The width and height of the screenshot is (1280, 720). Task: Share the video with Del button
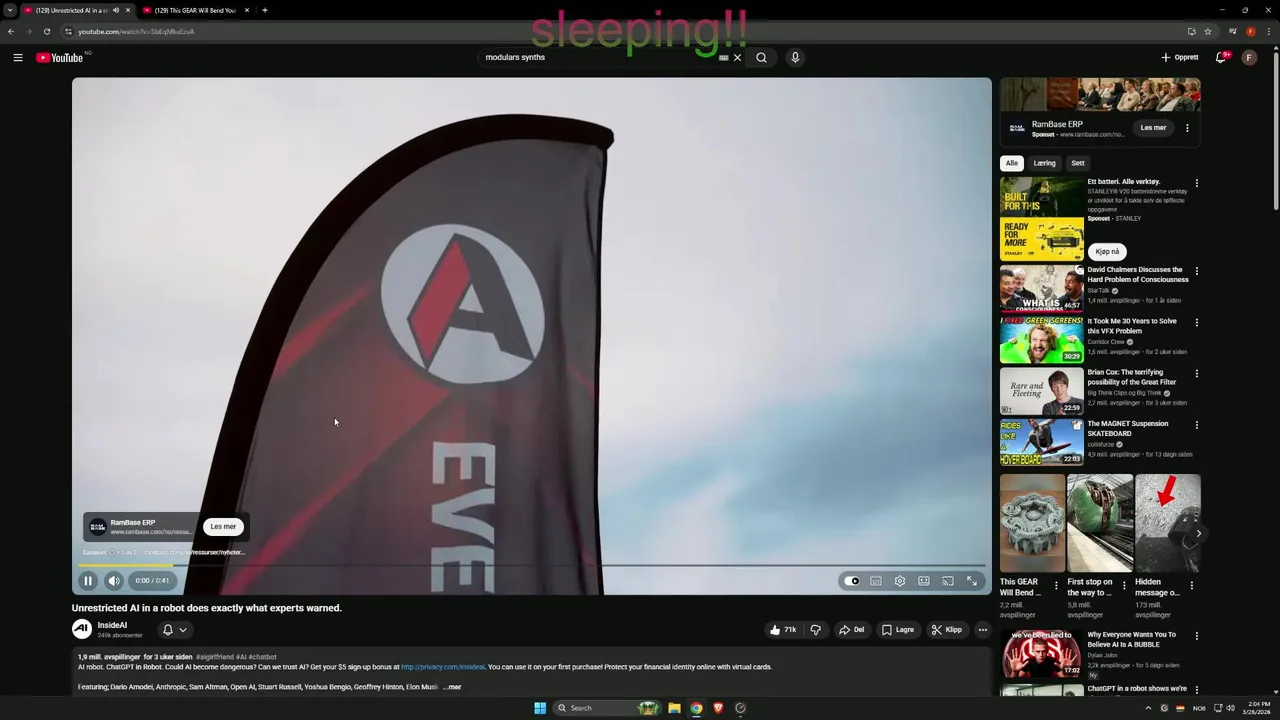[851, 630]
